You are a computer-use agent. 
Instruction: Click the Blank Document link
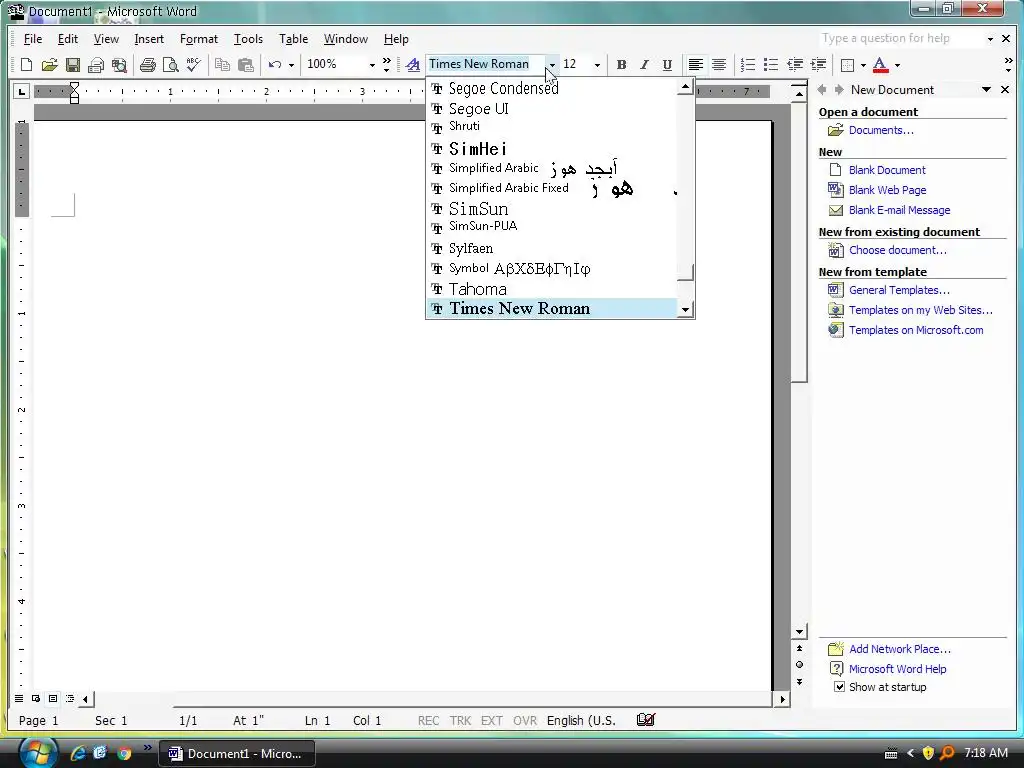click(x=887, y=170)
